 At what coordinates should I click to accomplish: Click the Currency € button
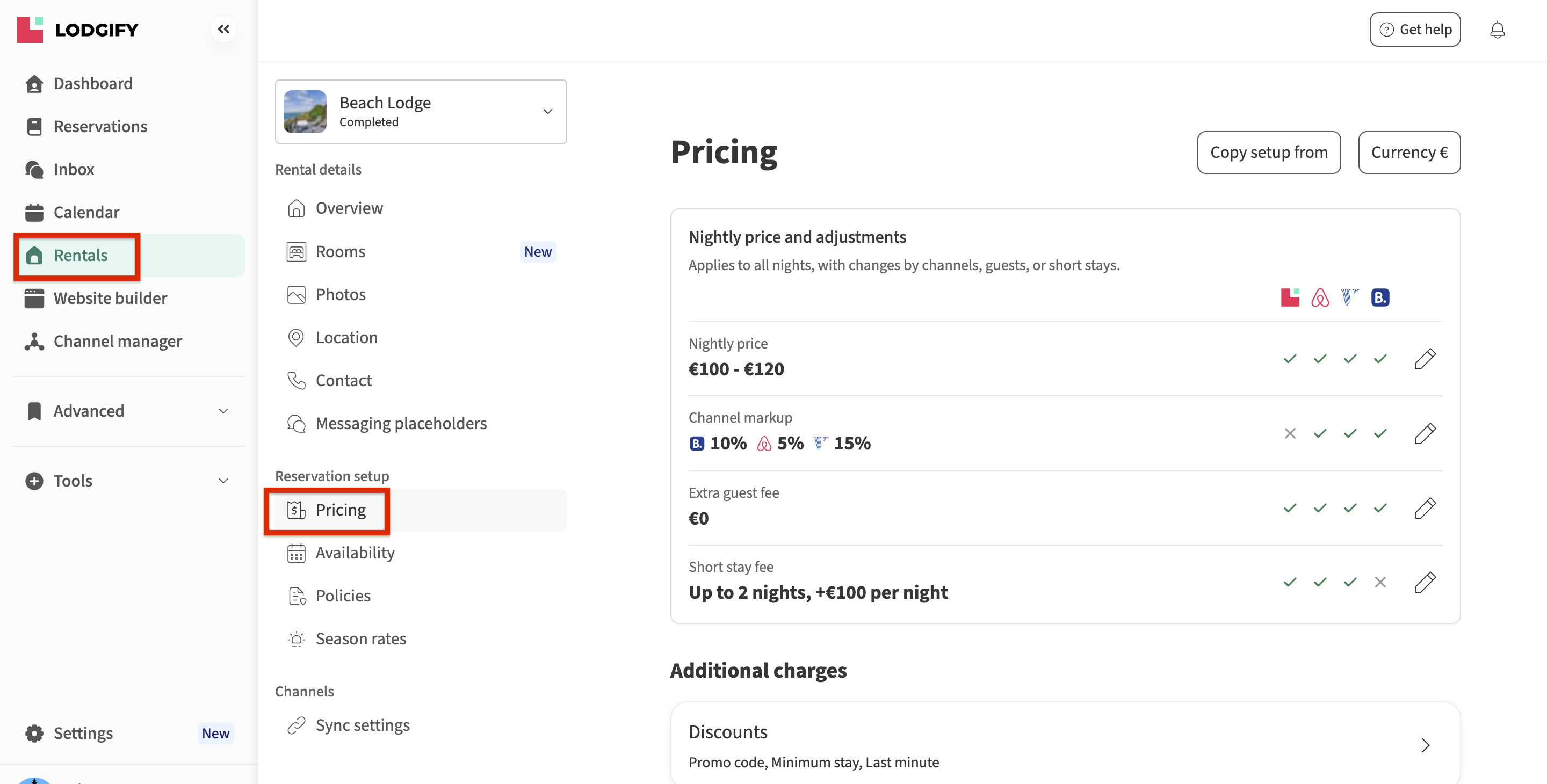tap(1409, 153)
